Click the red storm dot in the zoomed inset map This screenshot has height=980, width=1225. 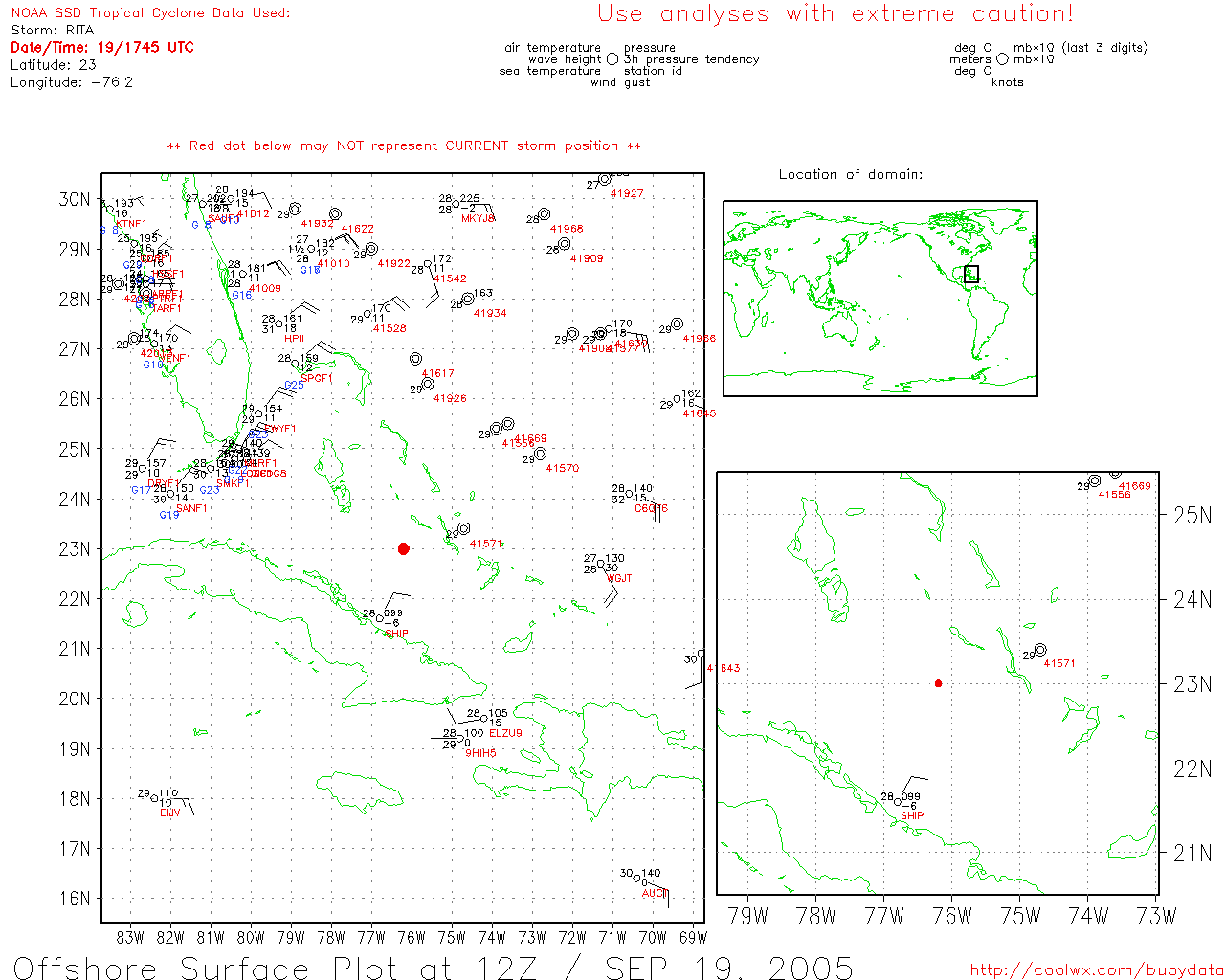(x=938, y=683)
